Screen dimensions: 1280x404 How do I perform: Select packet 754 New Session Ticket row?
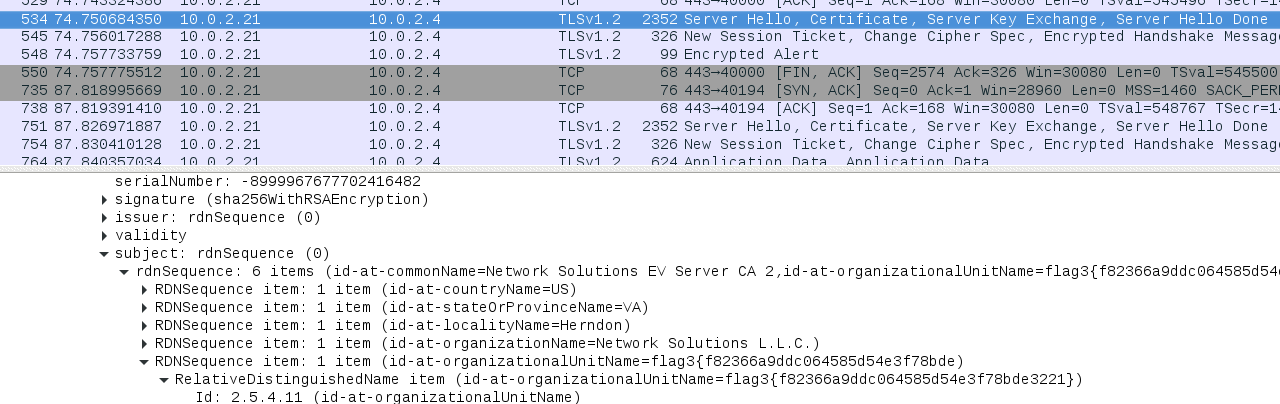(640, 145)
